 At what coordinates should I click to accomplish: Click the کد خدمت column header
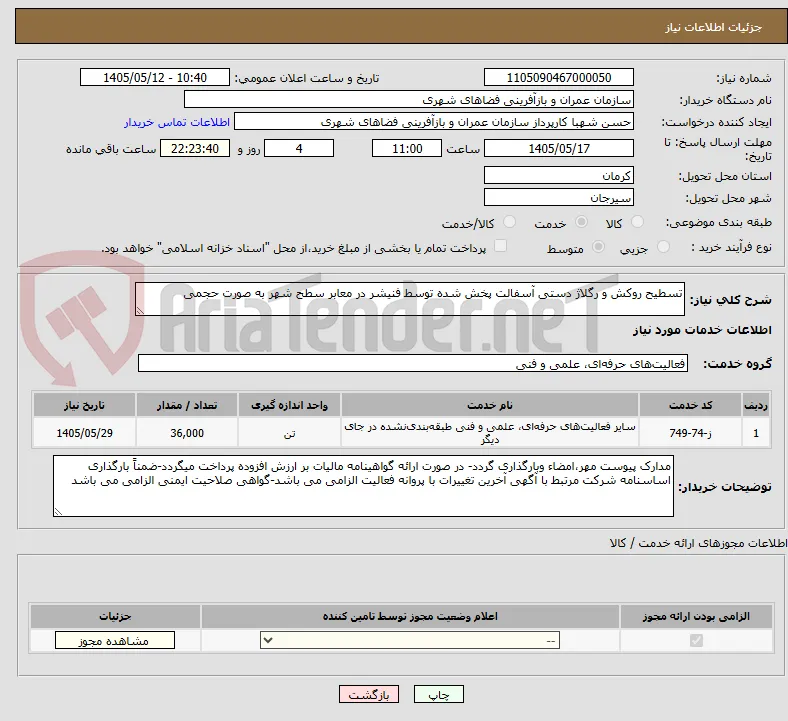coord(691,405)
